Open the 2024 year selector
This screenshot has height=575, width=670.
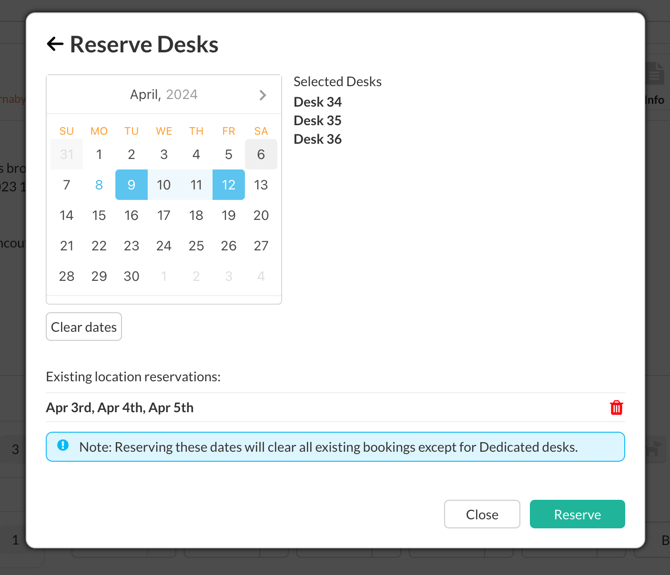pos(182,95)
